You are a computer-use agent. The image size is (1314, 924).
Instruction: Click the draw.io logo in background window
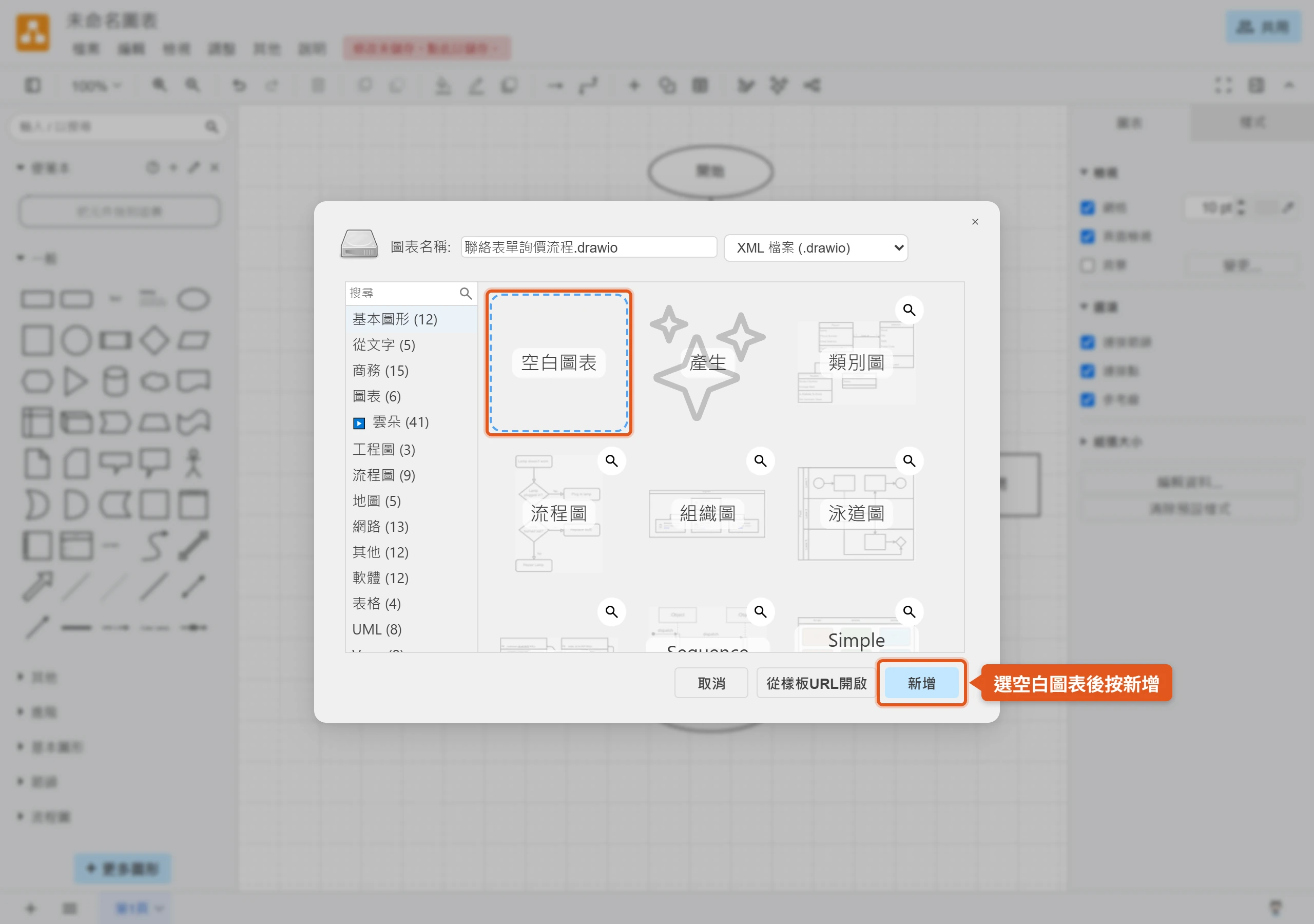(x=33, y=33)
